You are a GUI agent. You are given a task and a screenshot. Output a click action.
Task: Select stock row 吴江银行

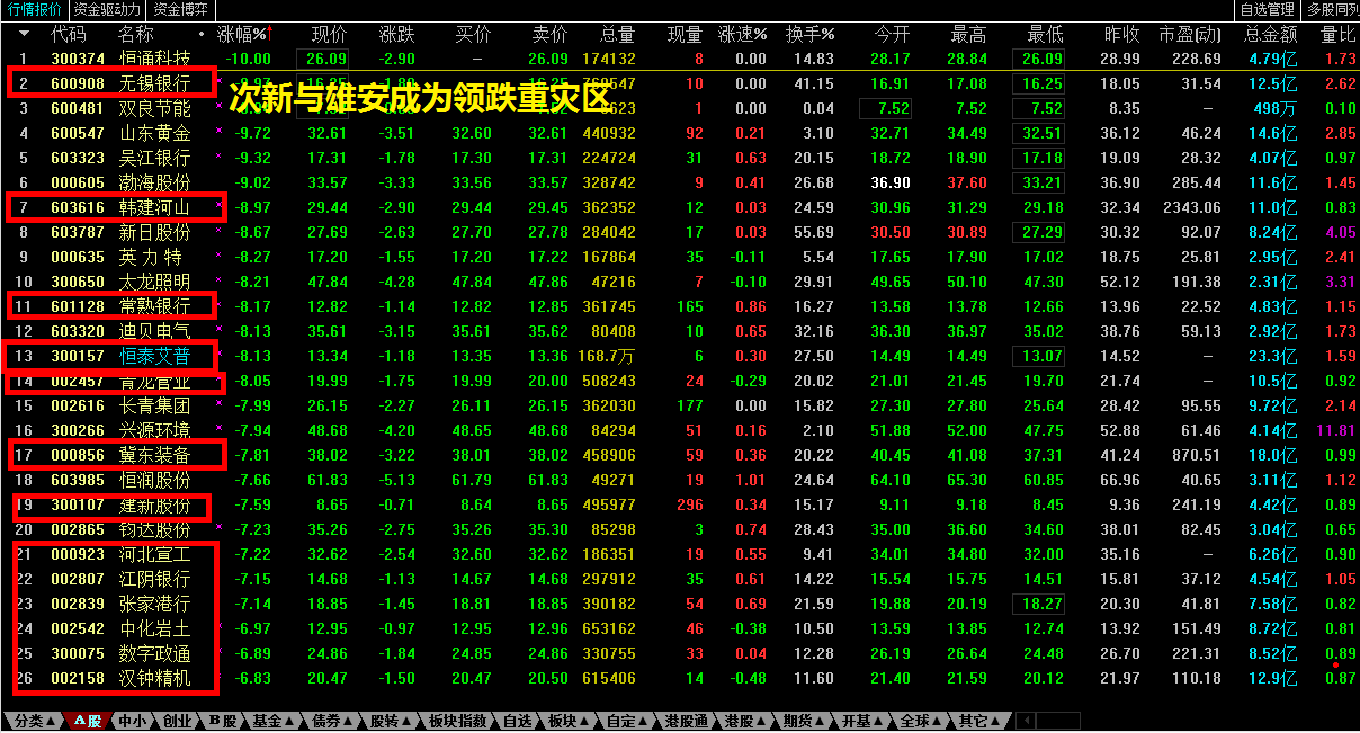point(680,158)
